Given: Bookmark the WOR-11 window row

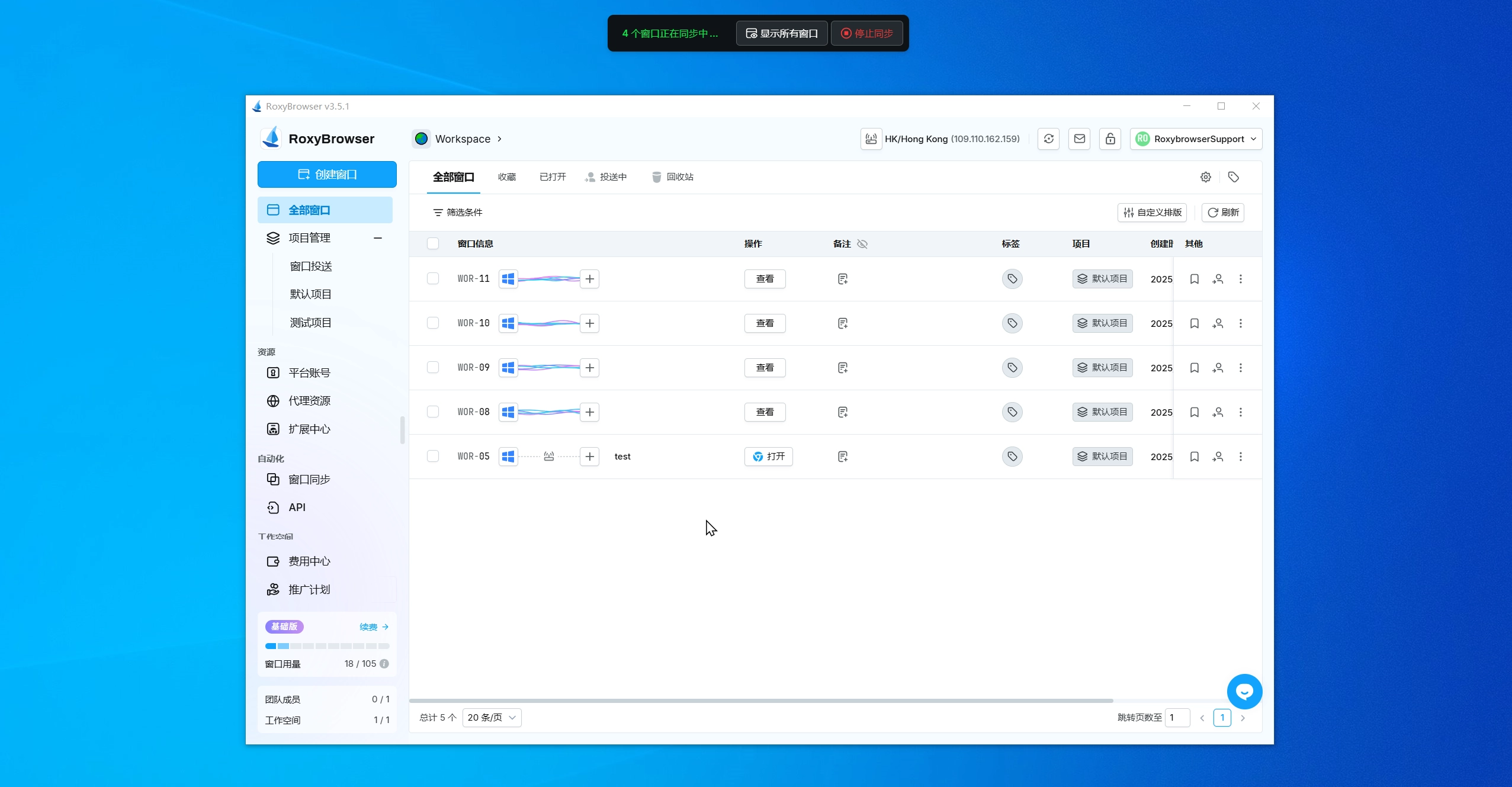Looking at the screenshot, I should (x=1194, y=279).
